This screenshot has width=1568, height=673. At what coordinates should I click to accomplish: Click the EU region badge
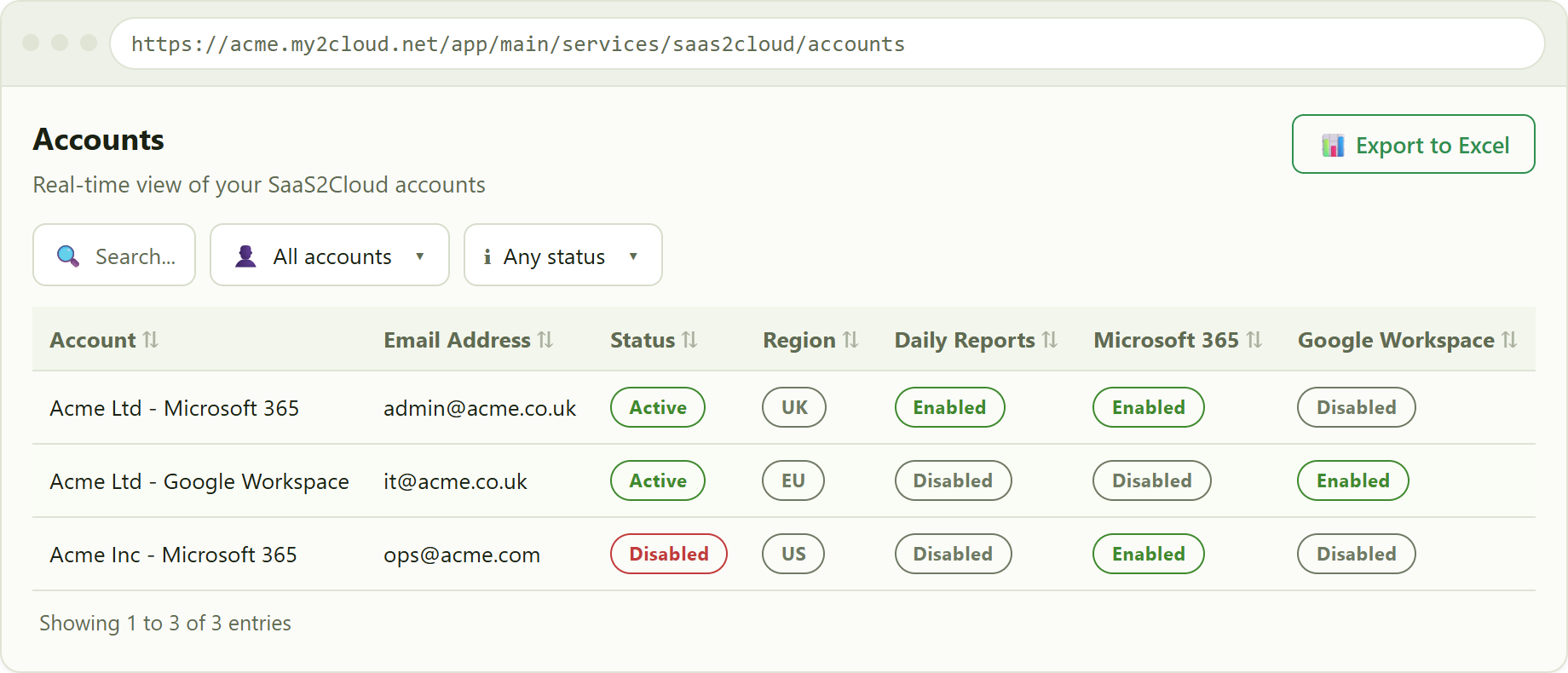coord(793,480)
